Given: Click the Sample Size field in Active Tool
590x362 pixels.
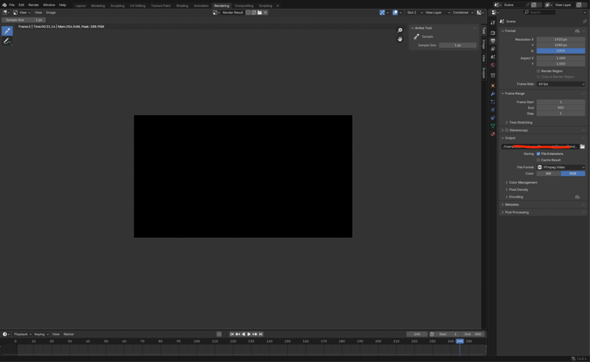Looking at the screenshot, I should click(x=458, y=45).
